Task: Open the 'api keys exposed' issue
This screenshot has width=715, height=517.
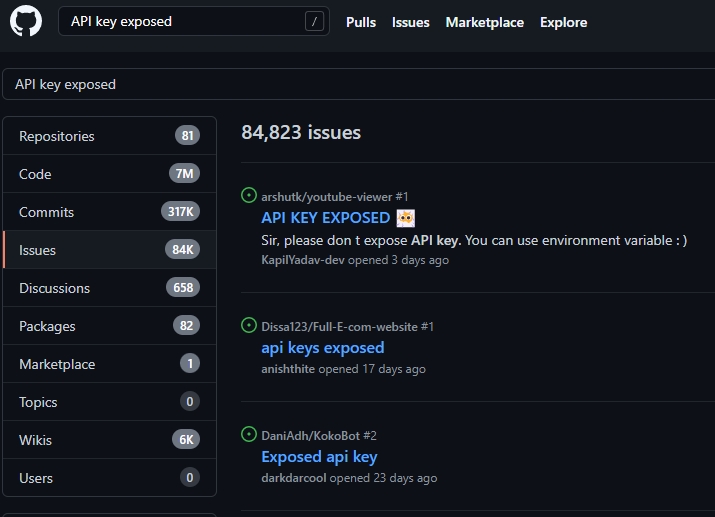Action: (322, 348)
